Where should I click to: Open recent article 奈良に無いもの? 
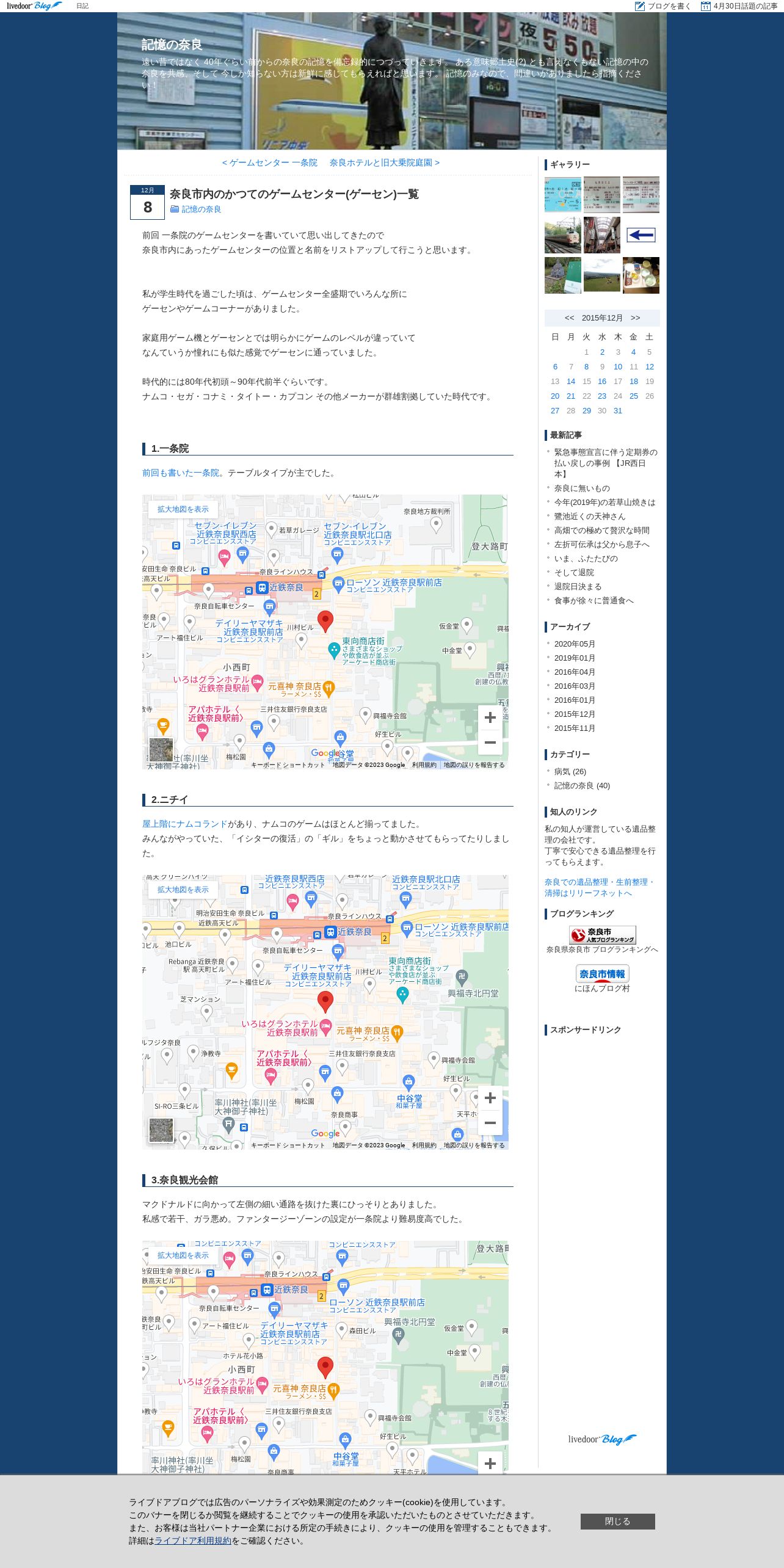[x=582, y=488]
